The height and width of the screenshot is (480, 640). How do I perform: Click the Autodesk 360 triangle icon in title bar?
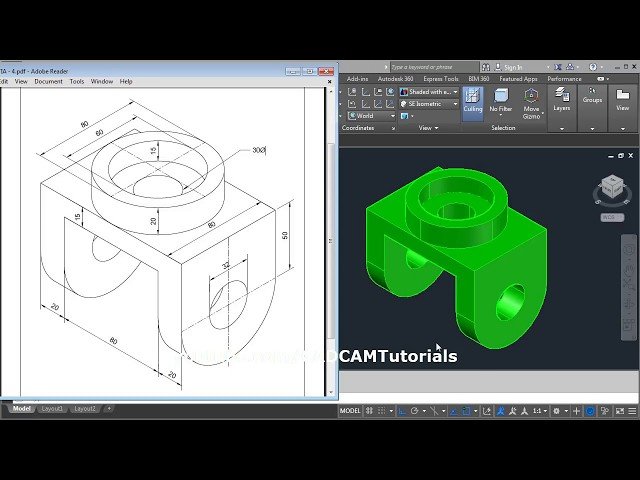pos(570,67)
